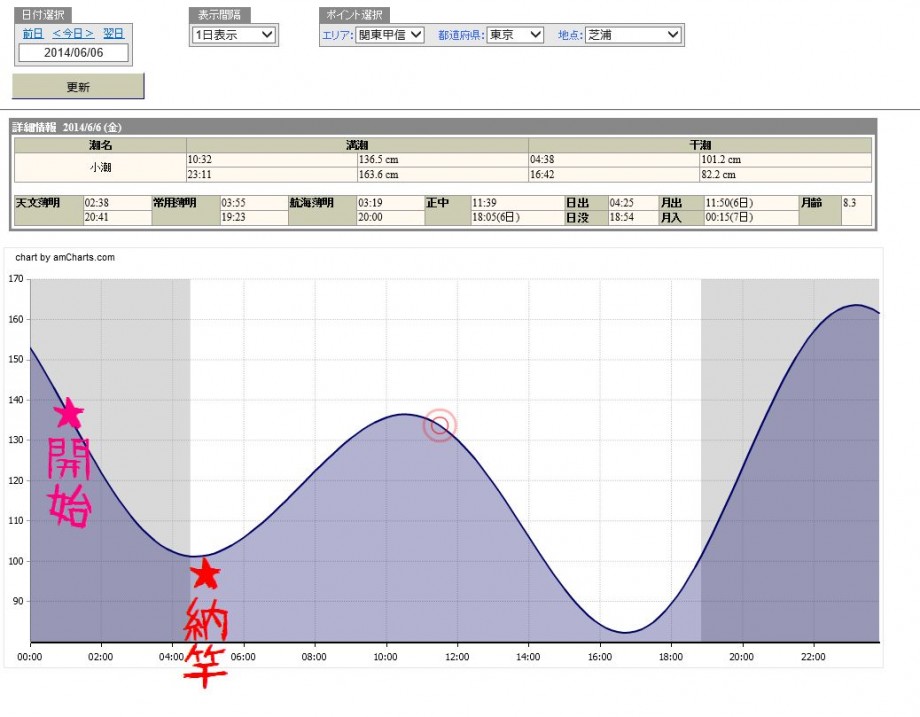The image size is (920, 717).
Task: Click the moonrise value 11:50(6日)
Action: tap(729, 203)
